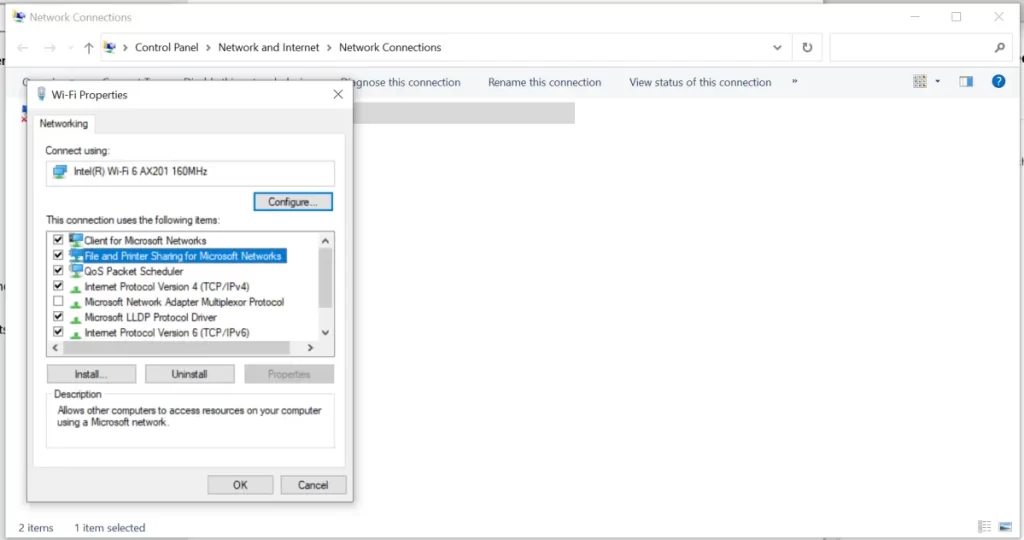Click the Uninstall button
Image resolution: width=1024 pixels, height=540 pixels.
[x=189, y=374]
